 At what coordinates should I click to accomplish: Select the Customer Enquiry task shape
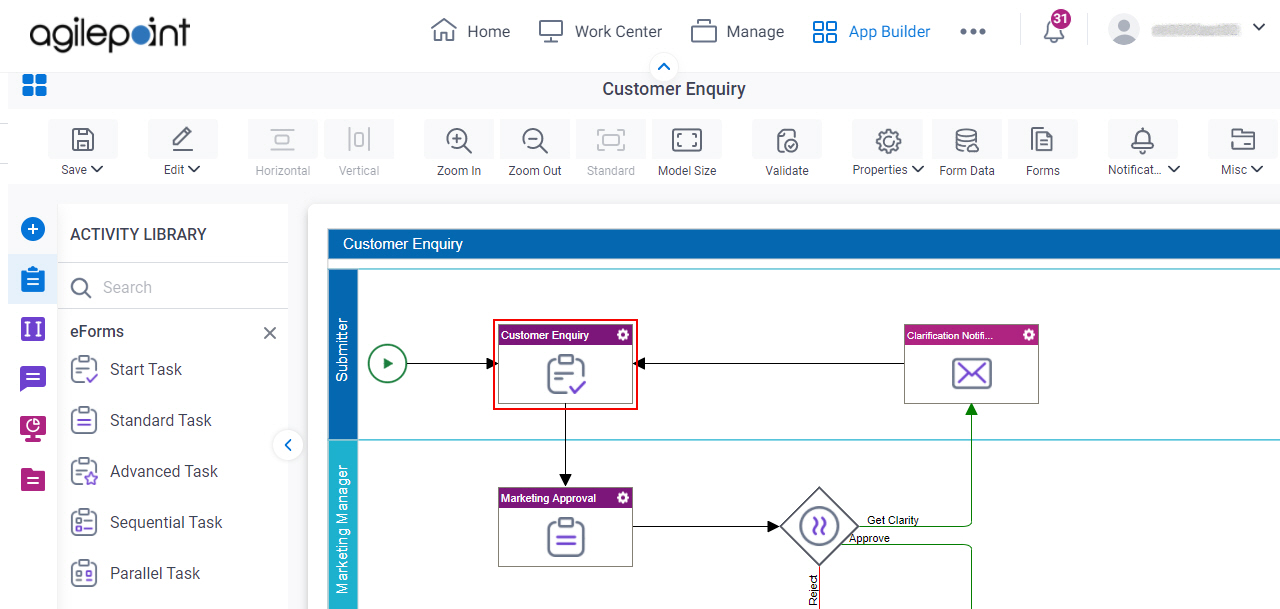pos(565,364)
